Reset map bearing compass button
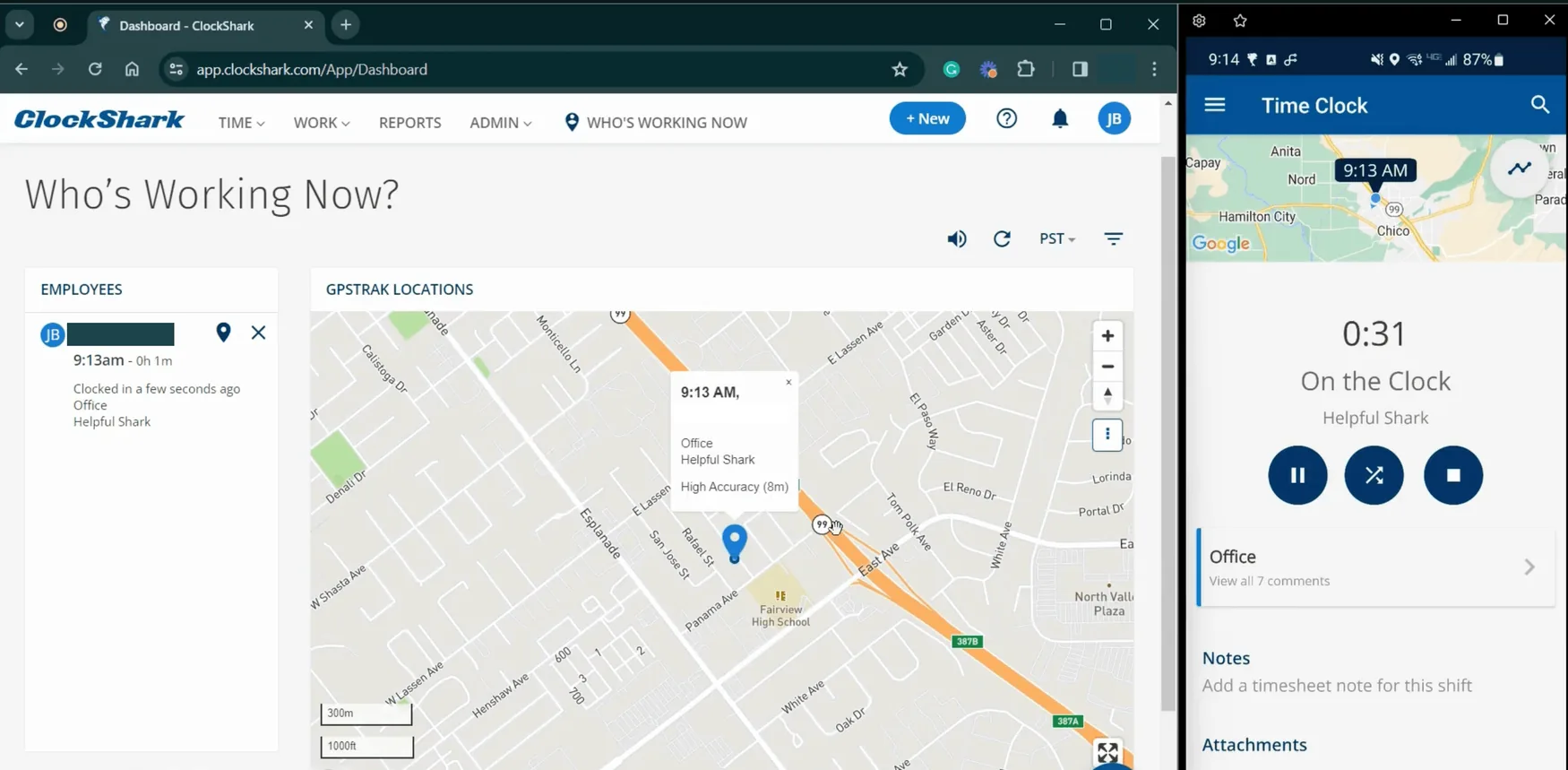This screenshot has width=1568, height=770. (x=1107, y=395)
